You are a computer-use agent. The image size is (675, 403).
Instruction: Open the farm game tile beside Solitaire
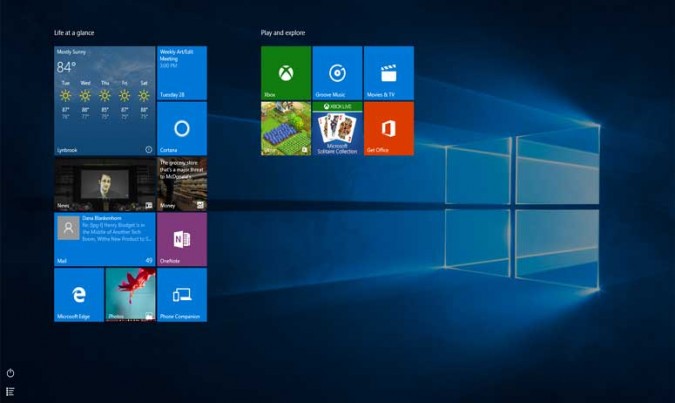[286, 128]
